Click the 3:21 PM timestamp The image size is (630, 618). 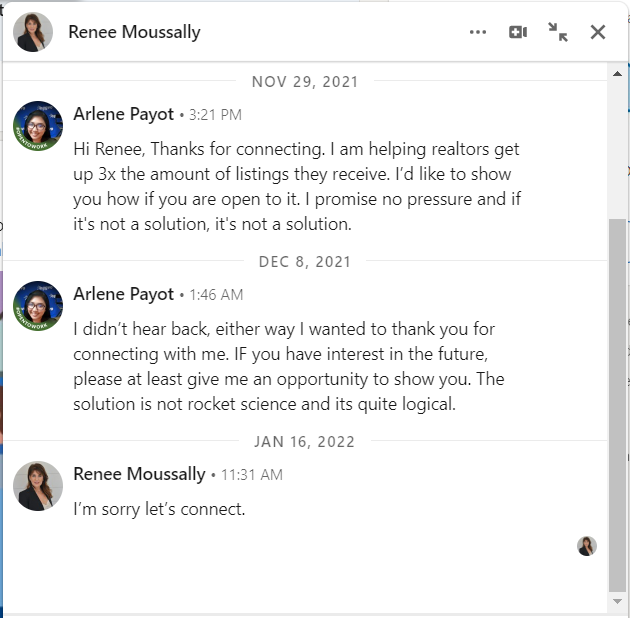[x=215, y=115]
